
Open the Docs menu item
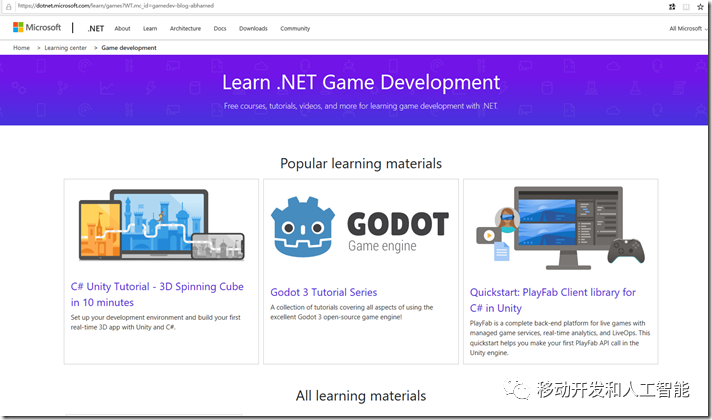coord(220,28)
